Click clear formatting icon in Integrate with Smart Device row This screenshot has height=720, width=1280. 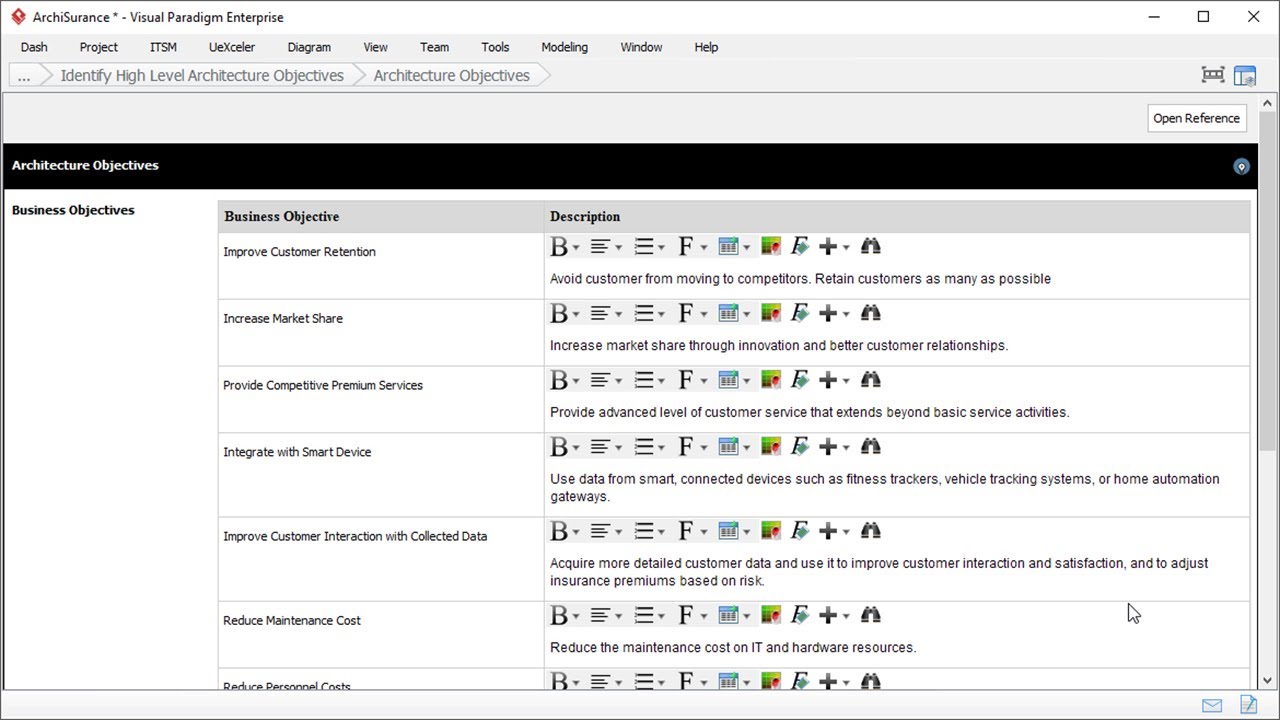[799, 447]
